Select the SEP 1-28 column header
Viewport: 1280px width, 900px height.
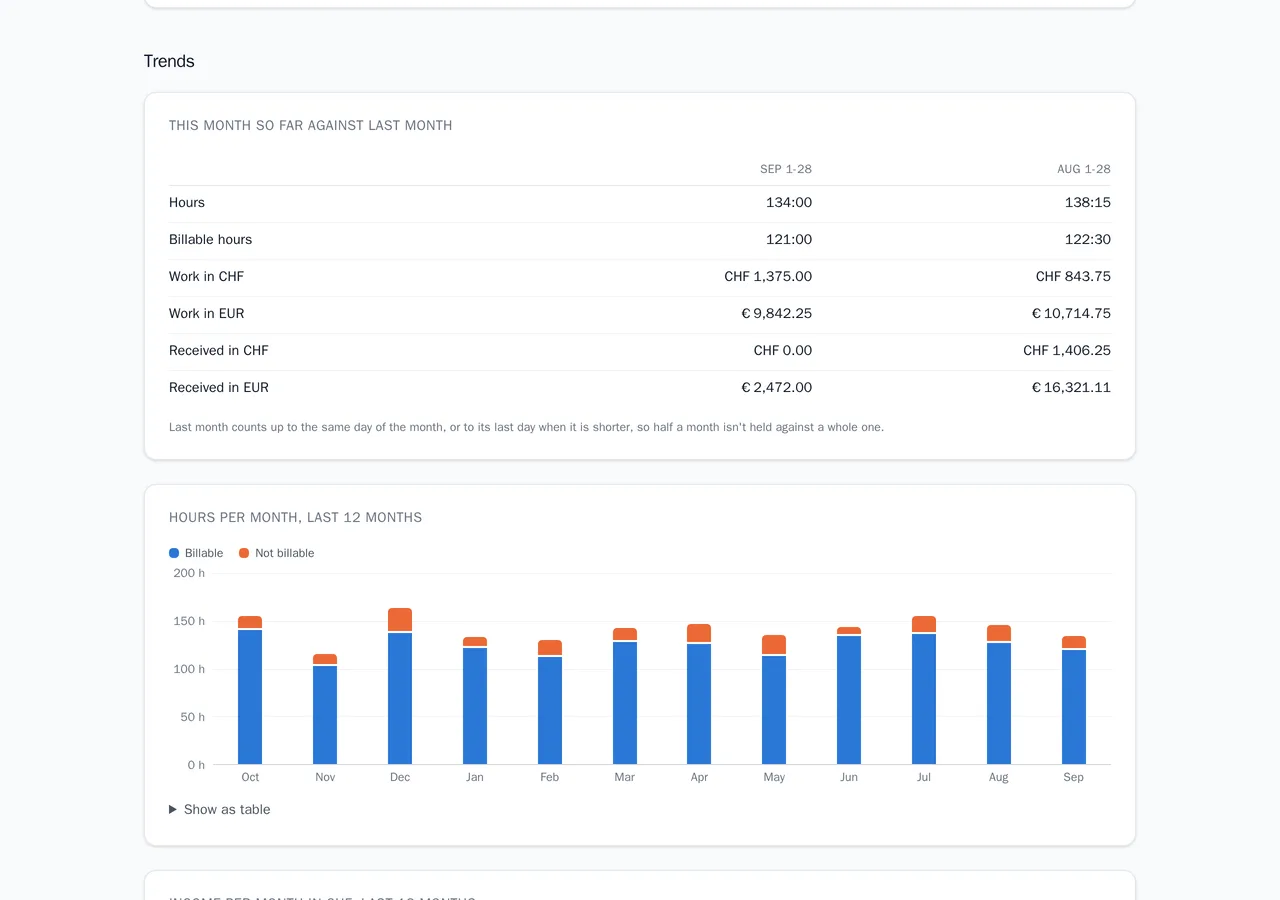(x=786, y=169)
